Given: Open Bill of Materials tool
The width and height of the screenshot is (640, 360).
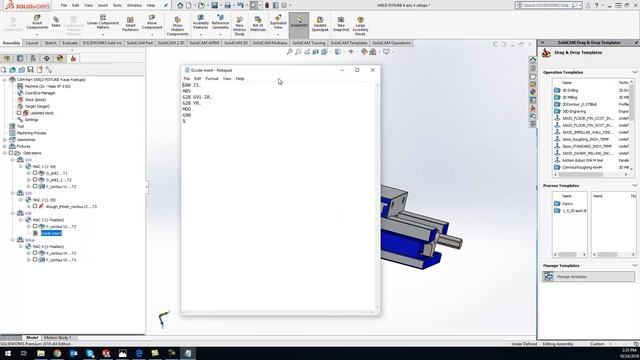Looking at the screenshot, I should pyautogui.click(x=258, y=24).
